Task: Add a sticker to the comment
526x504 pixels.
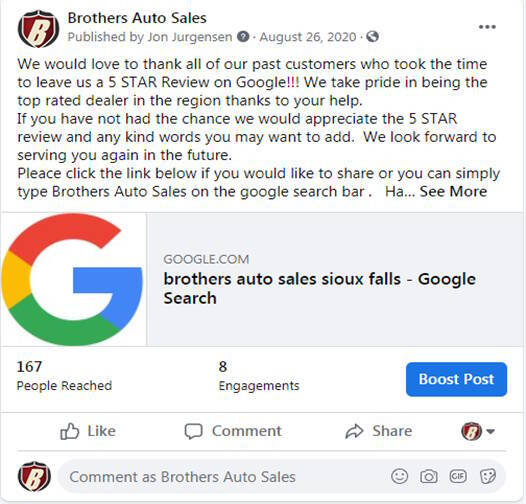Action: (487, 476)
